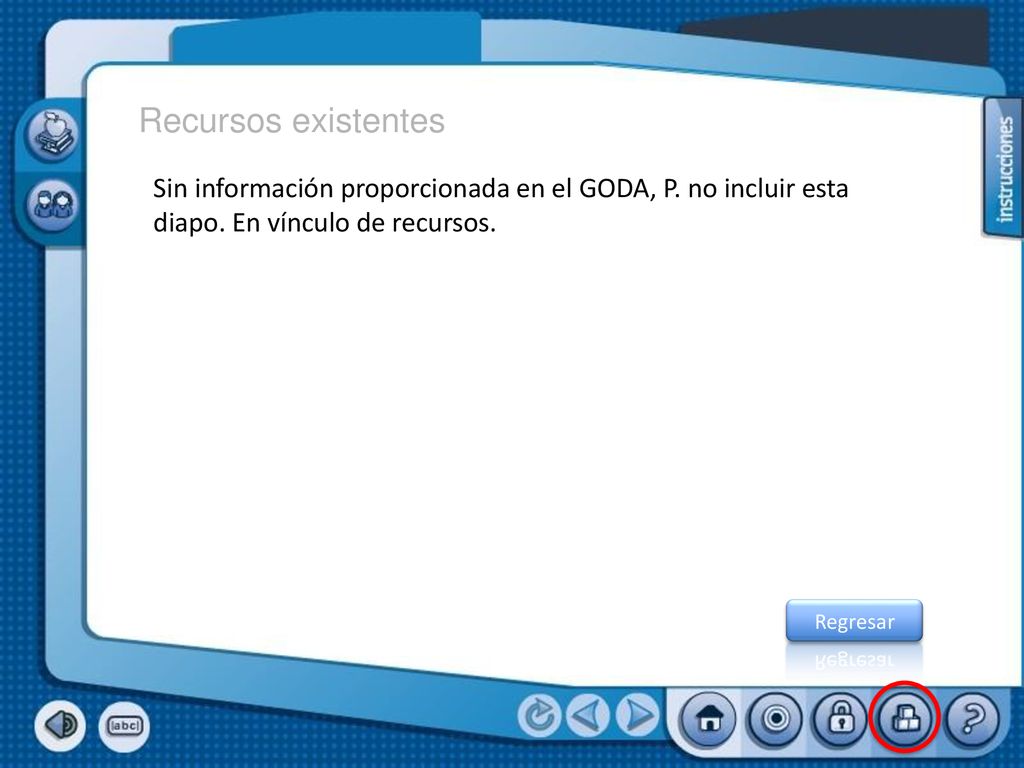Viewport: 1024px width, 768px height.
Task: Click the padlock icon
Action: [841, 719]
